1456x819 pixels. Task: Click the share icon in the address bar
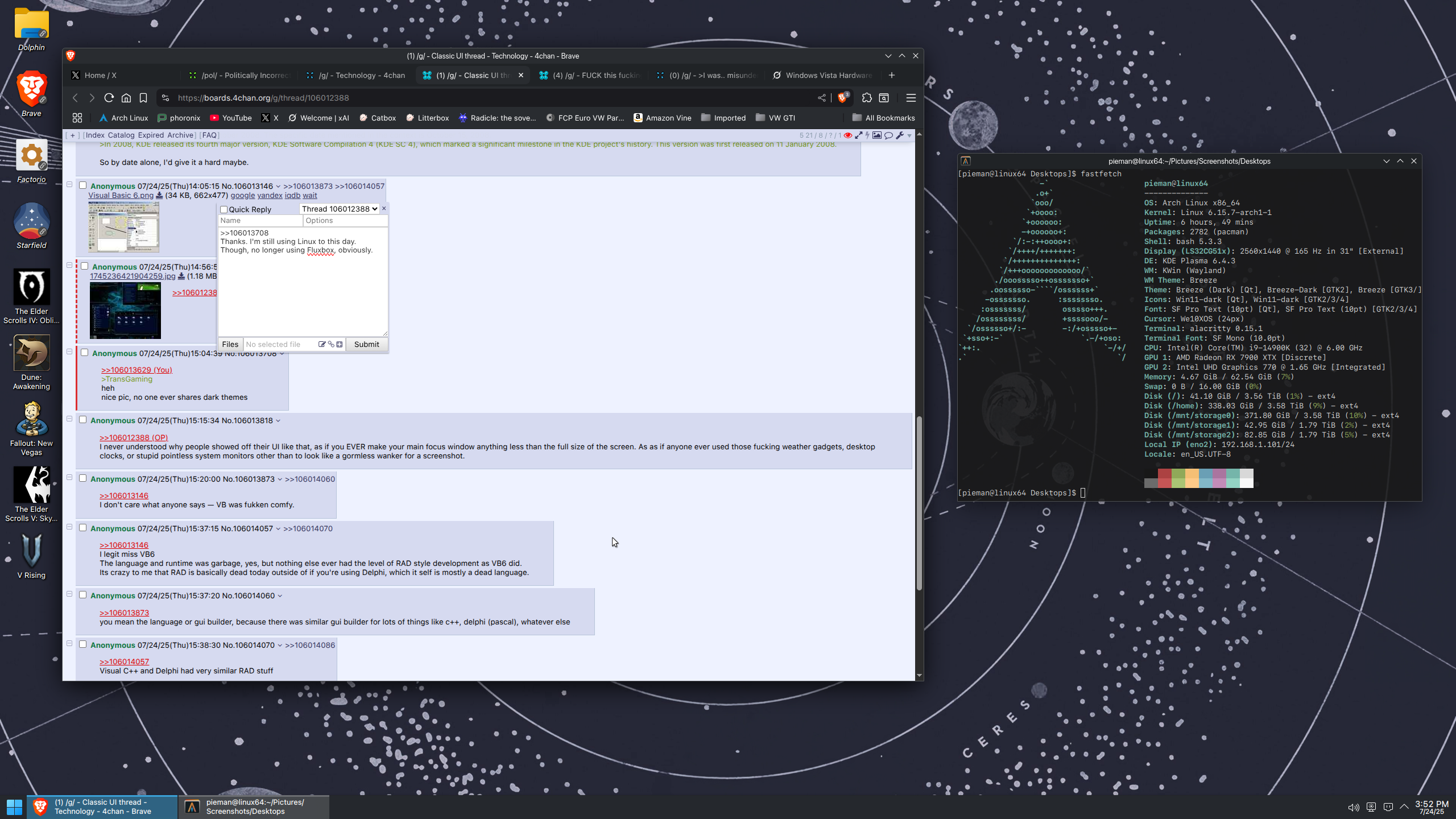(822, 98)
